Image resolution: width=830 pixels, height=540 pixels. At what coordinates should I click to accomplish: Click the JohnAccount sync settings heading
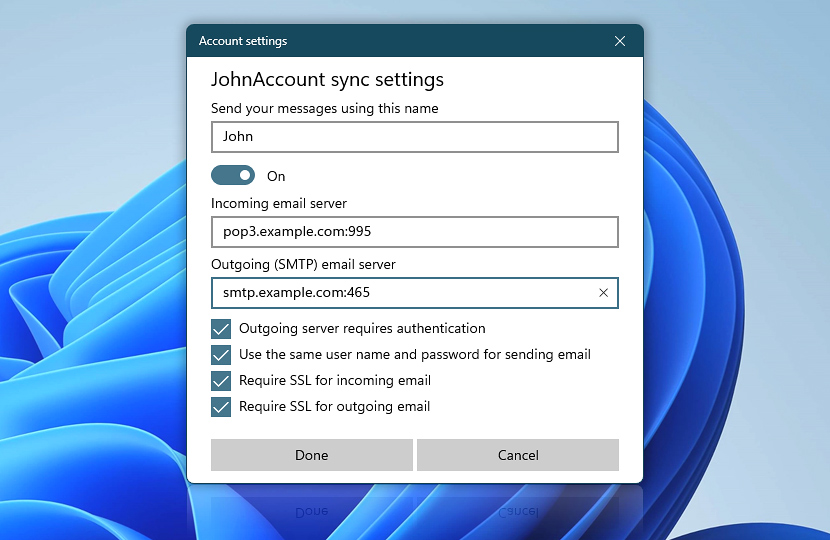click(x=327, y=79)
